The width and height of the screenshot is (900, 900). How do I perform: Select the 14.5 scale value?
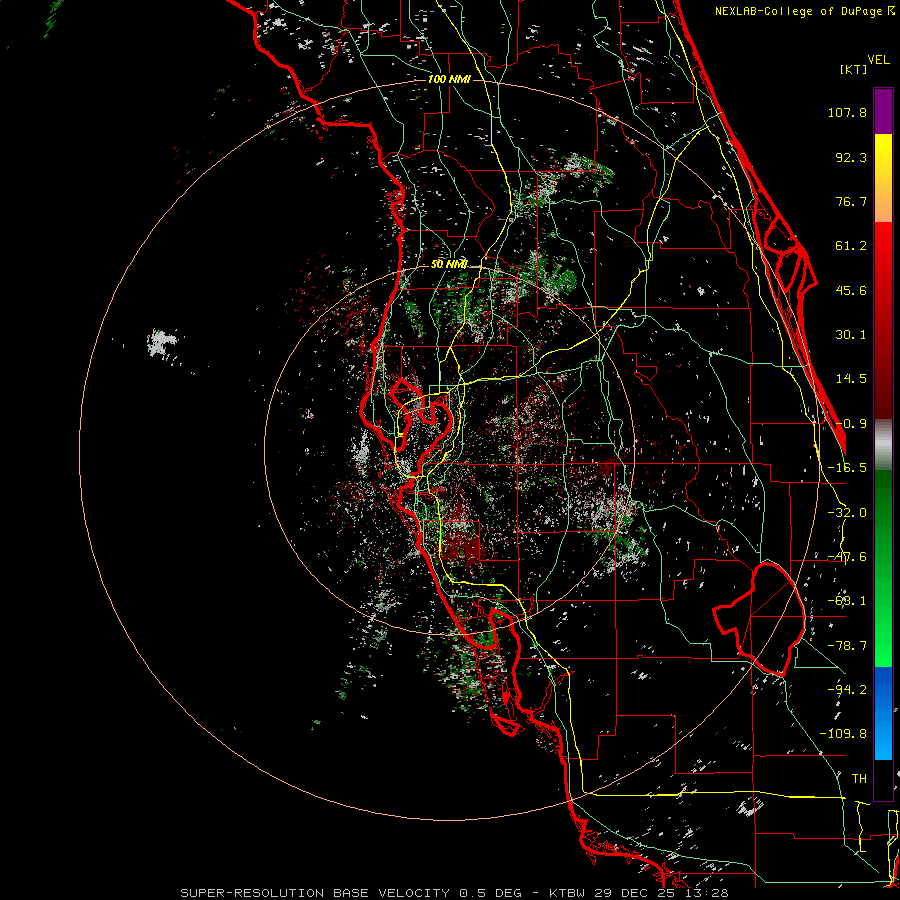point(851,379)
